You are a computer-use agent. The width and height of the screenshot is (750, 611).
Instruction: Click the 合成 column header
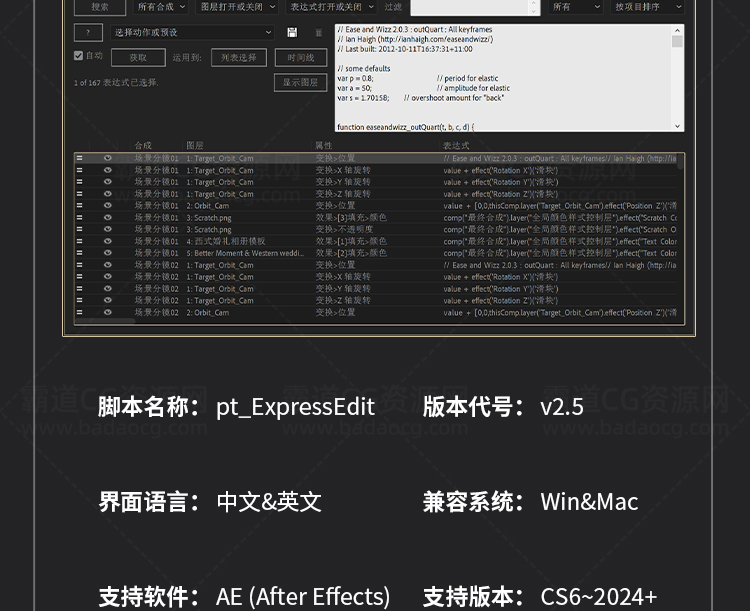click(143, 145)
